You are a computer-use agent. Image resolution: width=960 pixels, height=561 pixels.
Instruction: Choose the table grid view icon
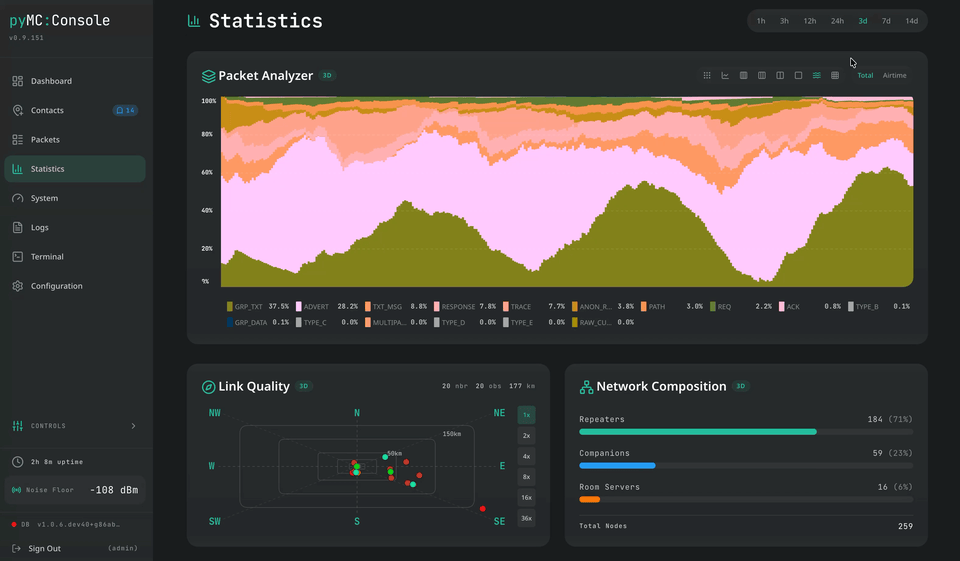point(835,75)
